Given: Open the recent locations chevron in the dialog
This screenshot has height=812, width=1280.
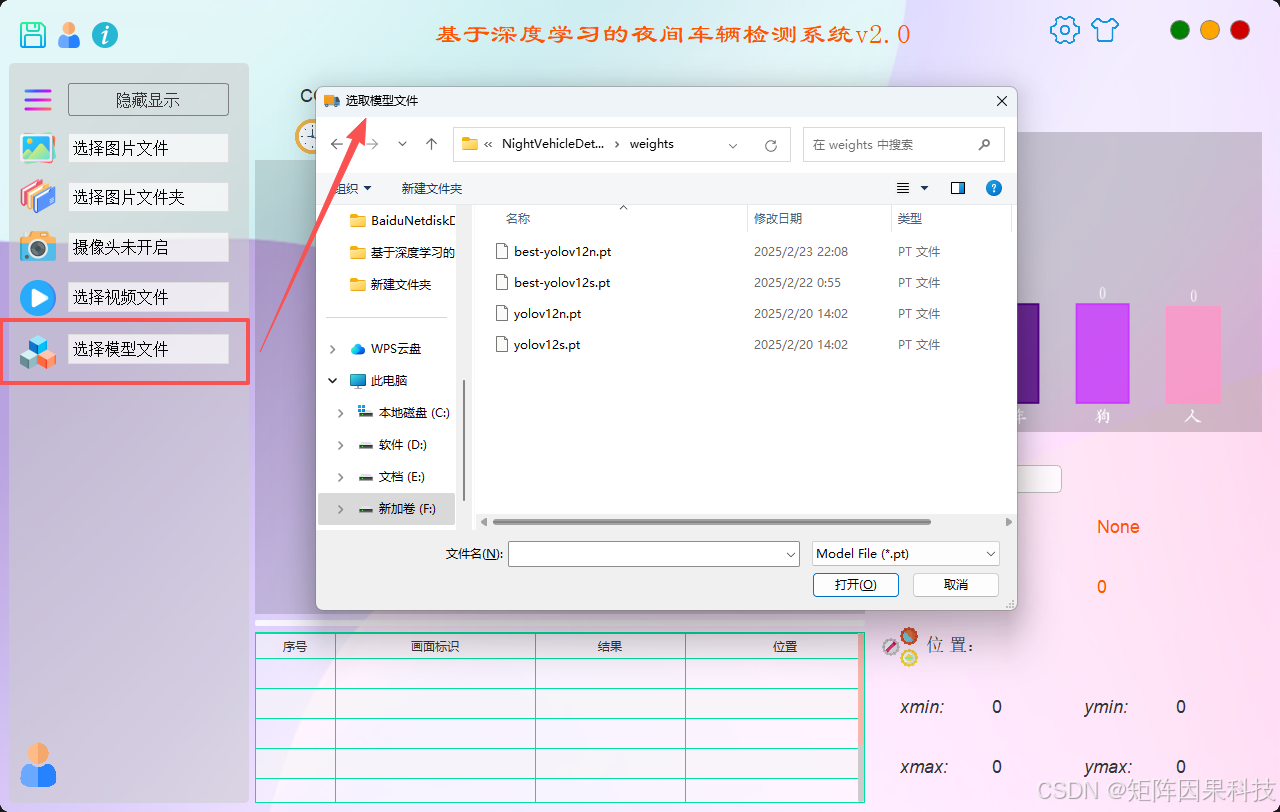Looking at the screenshot, I should point(402,144).
